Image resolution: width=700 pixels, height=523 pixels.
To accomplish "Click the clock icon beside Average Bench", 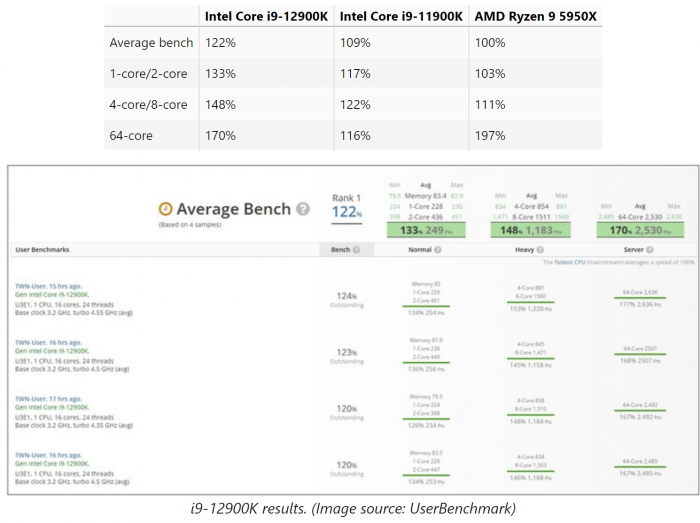I will pos(165,209).
